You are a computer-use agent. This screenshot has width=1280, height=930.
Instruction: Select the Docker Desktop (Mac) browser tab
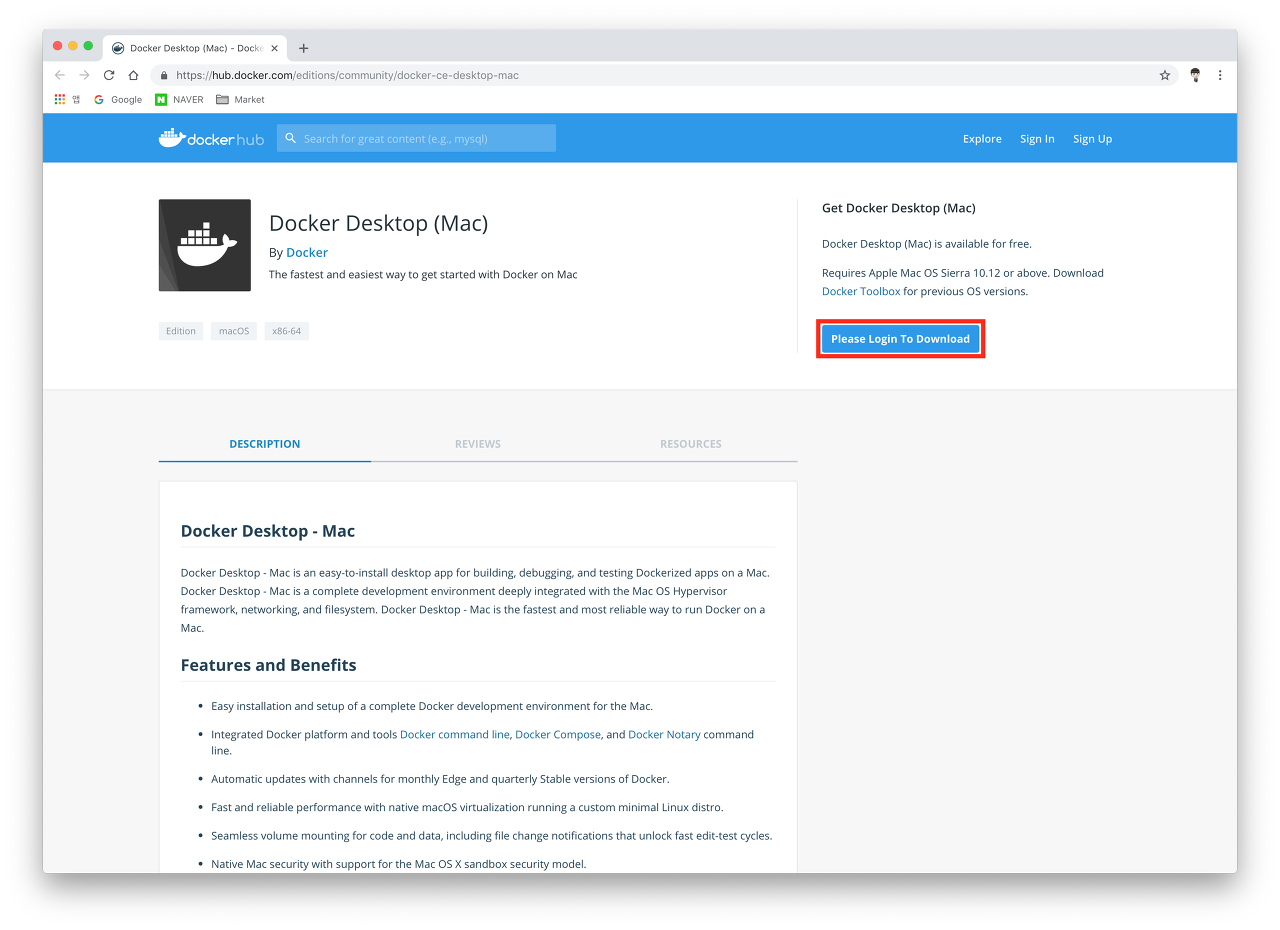pos(195,48)
